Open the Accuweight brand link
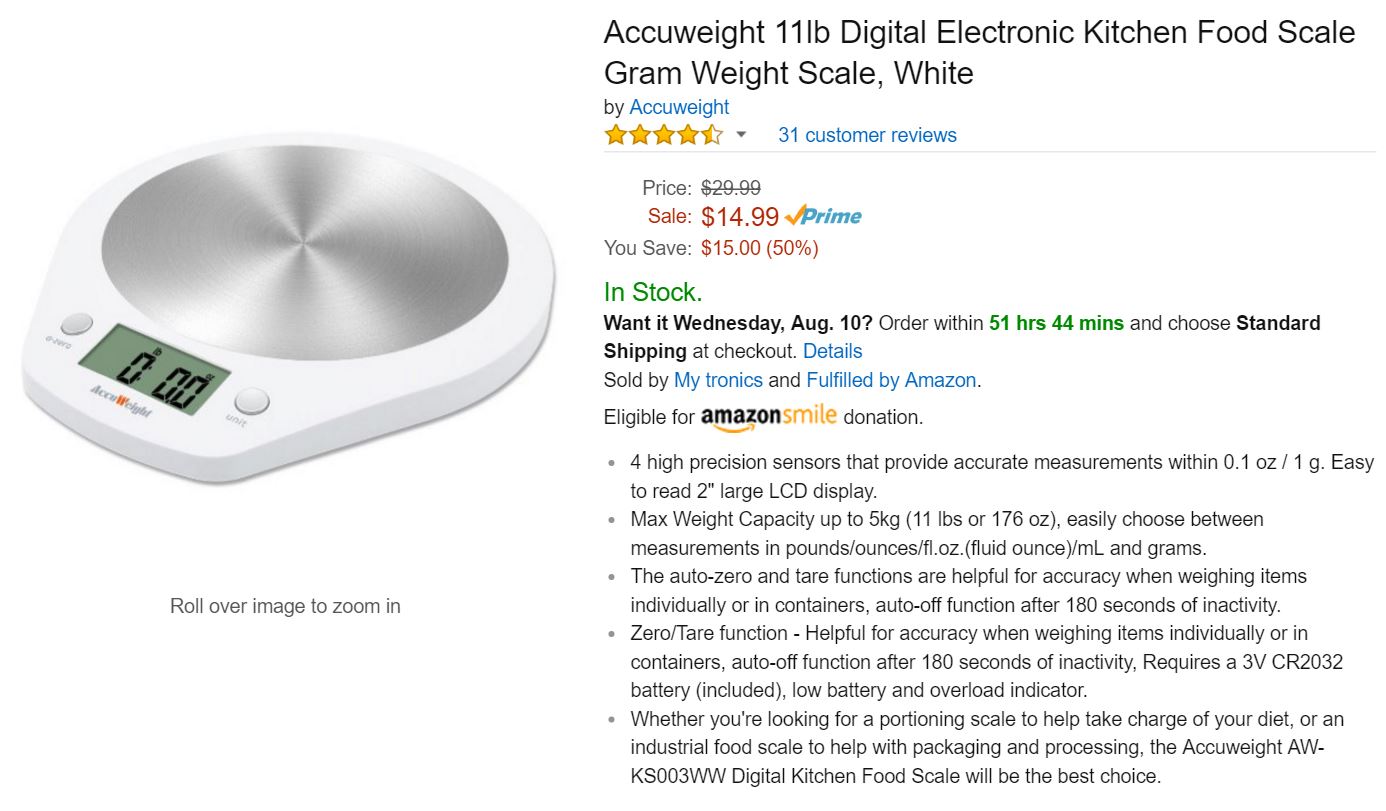Screen dimensions: 1386x811 pyautogui.click(x=679, y=107)
